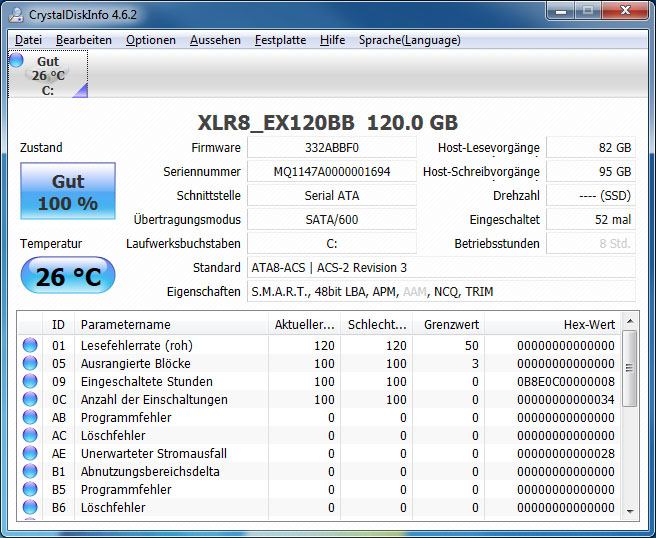Screen dimensions: 656x538
Task: Click status orb for Anzahl der Einschaltungen row
Action: tap(30, 399)
